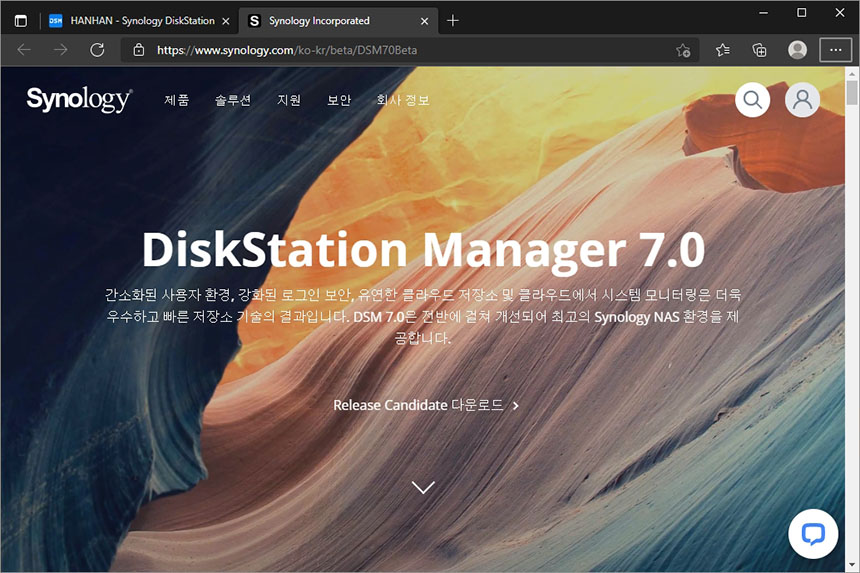Open the live chat bubble

(x=813, y=534)
